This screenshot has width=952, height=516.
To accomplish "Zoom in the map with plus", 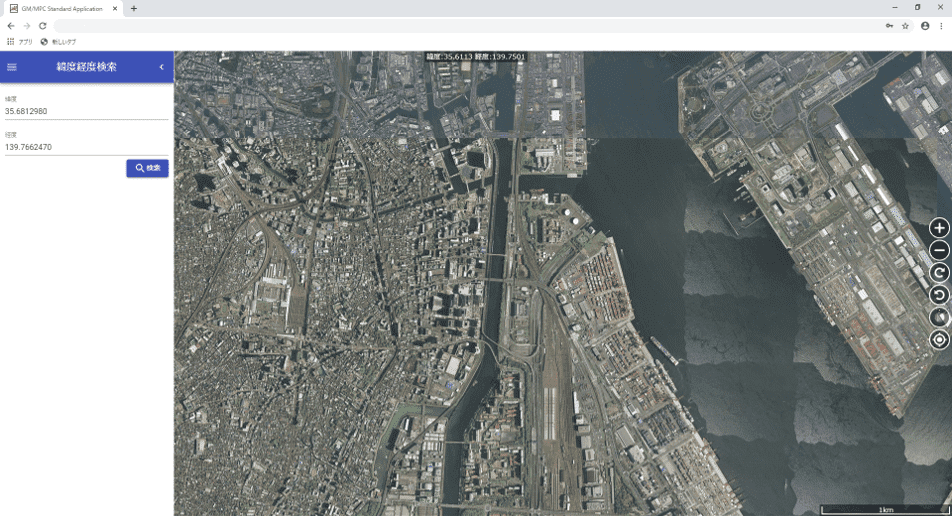I will pyautogui.click(x=939, y=228).
